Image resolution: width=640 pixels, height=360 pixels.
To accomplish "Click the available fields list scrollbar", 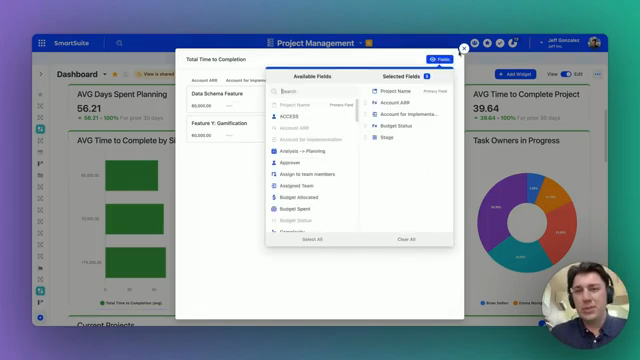I will coord(357,110).
